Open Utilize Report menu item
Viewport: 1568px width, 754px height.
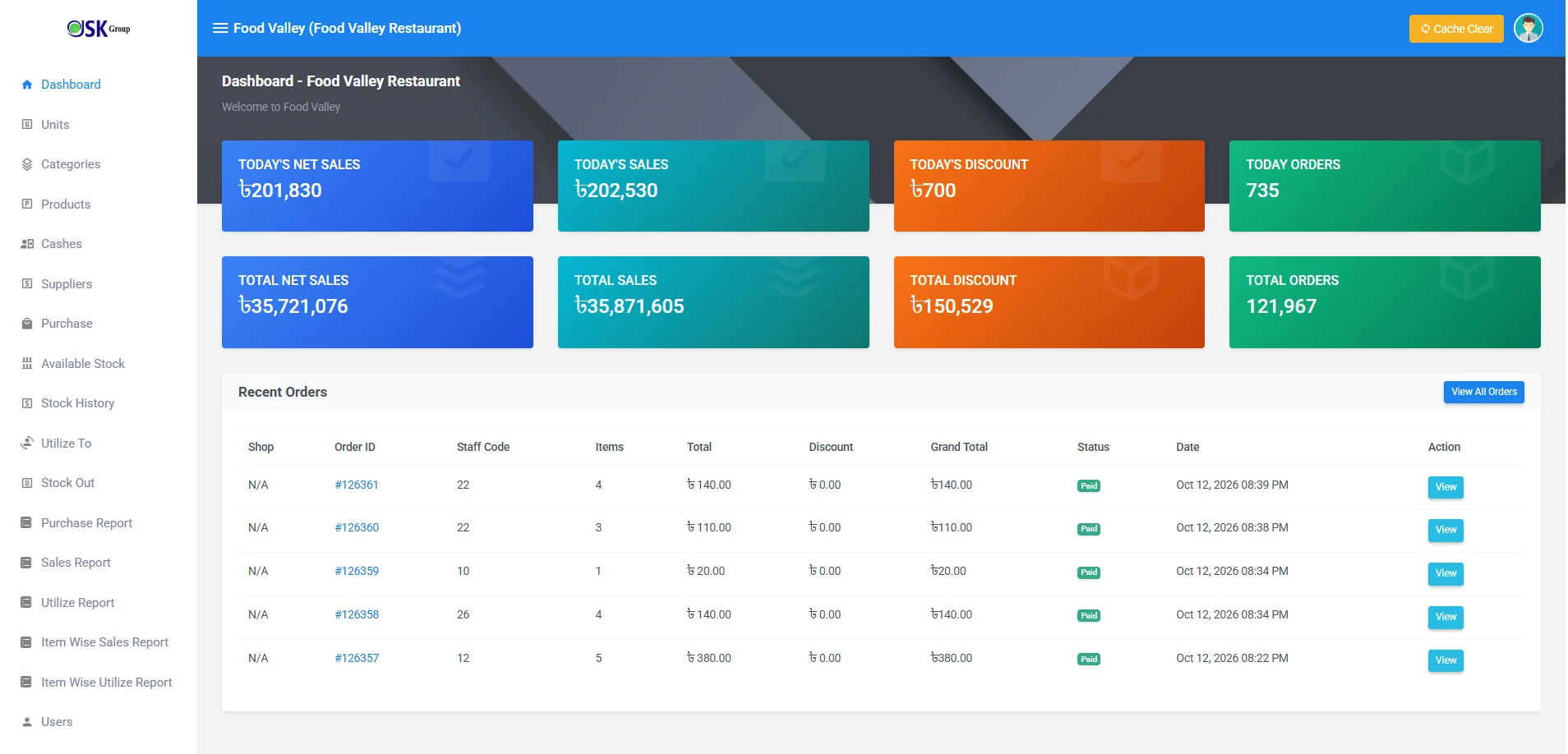coord(77,603)
